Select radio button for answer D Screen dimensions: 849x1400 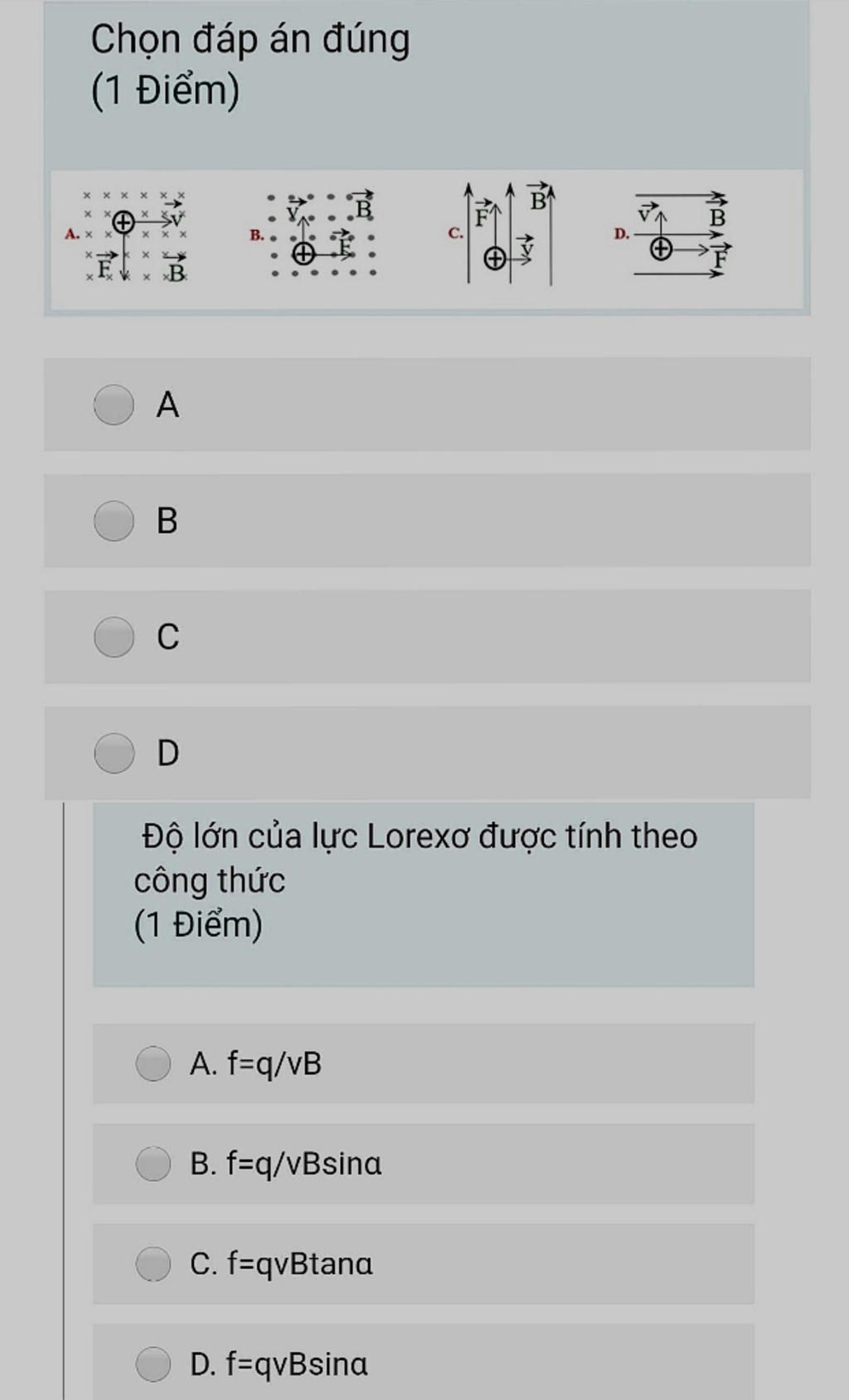(114, 753)
